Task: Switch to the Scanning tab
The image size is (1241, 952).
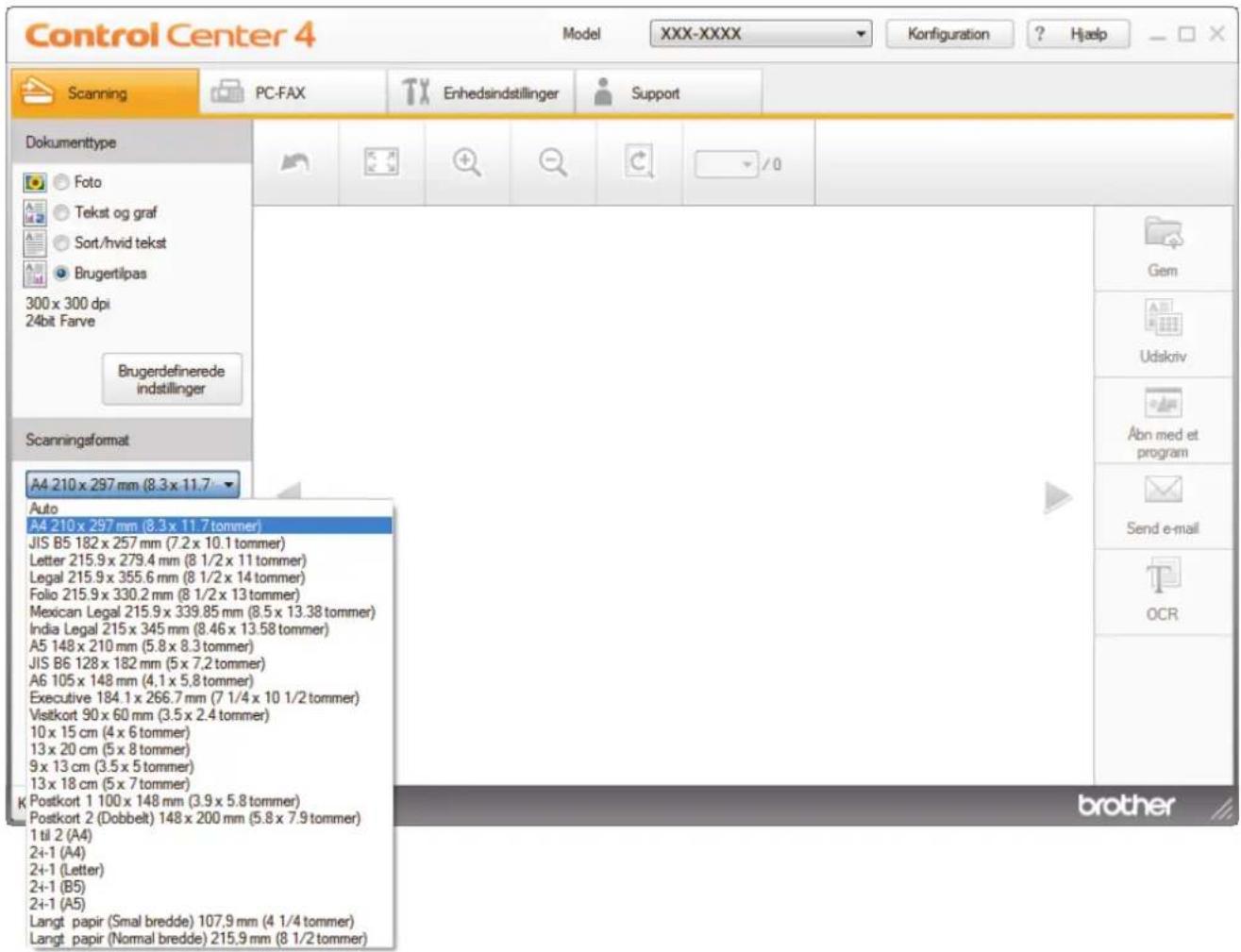Action: pos(105,92)
